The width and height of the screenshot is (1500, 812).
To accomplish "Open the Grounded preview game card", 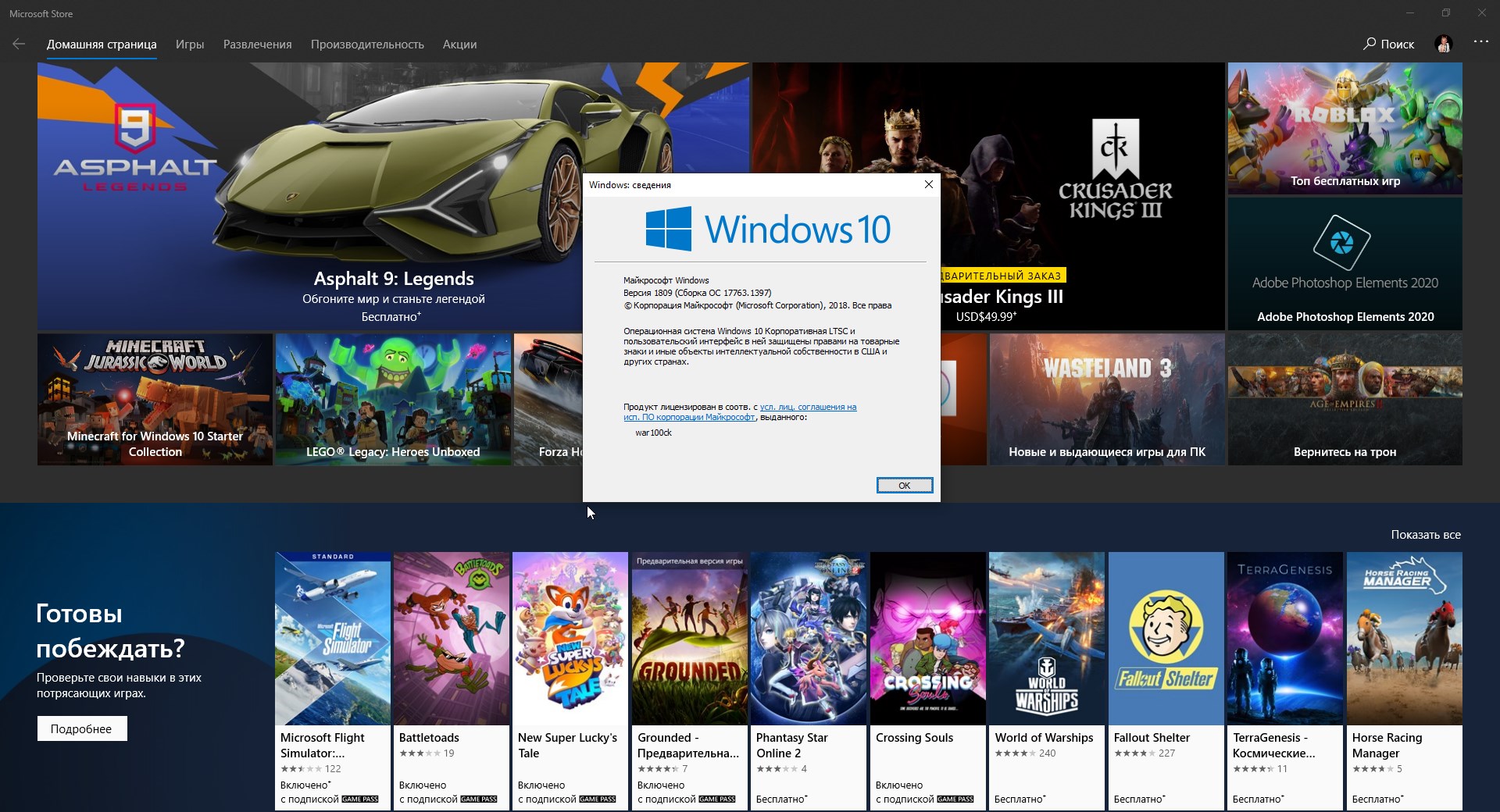I will point(690,681).
